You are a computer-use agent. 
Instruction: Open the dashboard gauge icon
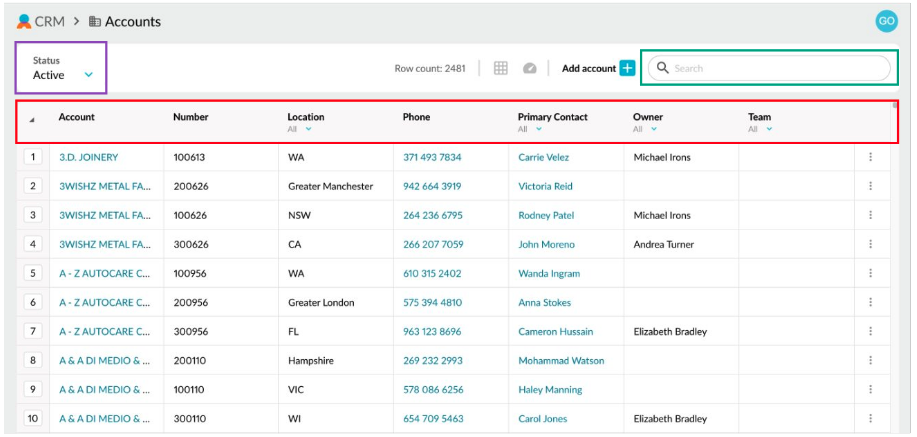(530, 68)
